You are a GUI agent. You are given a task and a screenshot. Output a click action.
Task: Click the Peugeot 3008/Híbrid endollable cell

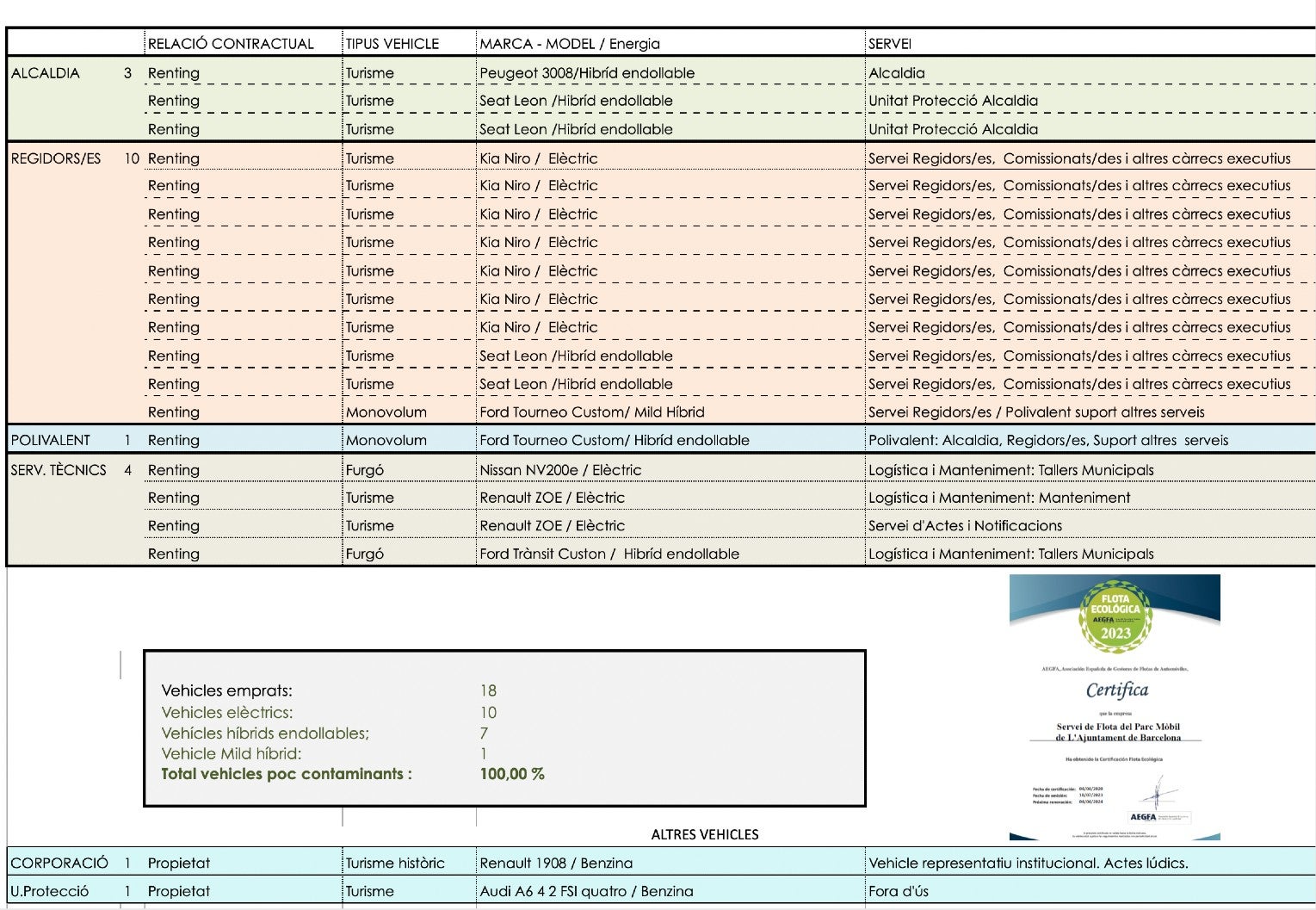pyautogui.click(x=587, y=73)
